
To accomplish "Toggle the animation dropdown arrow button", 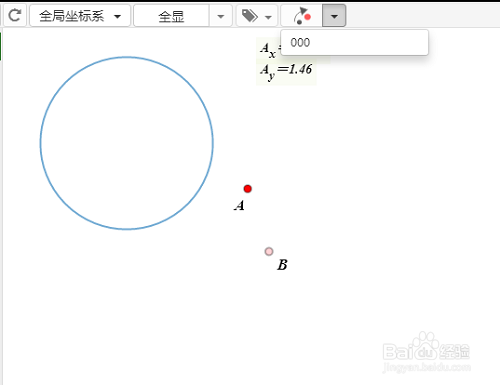I will (x=334, y=16).
